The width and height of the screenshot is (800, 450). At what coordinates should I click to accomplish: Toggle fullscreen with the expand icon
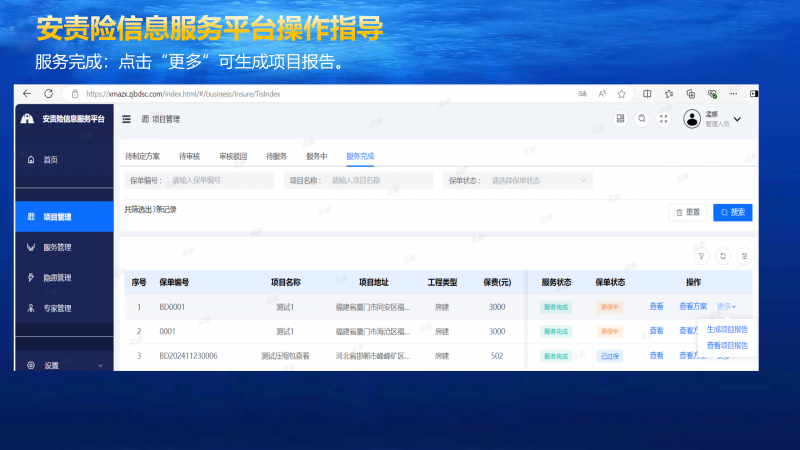click(x=663, y=119)
